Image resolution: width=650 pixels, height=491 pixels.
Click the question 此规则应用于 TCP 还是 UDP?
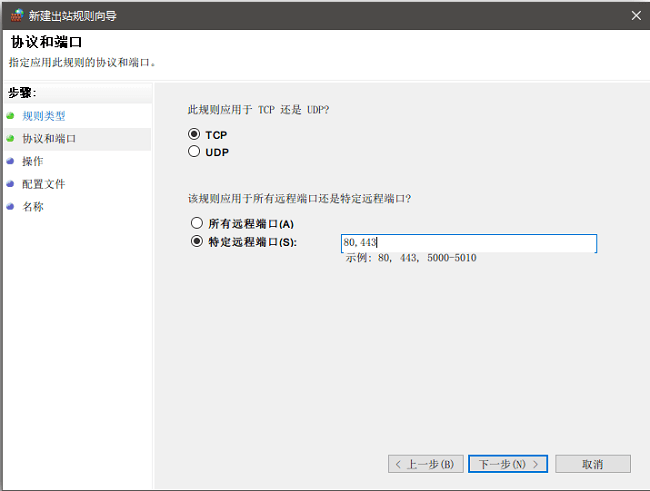(258, 110)
